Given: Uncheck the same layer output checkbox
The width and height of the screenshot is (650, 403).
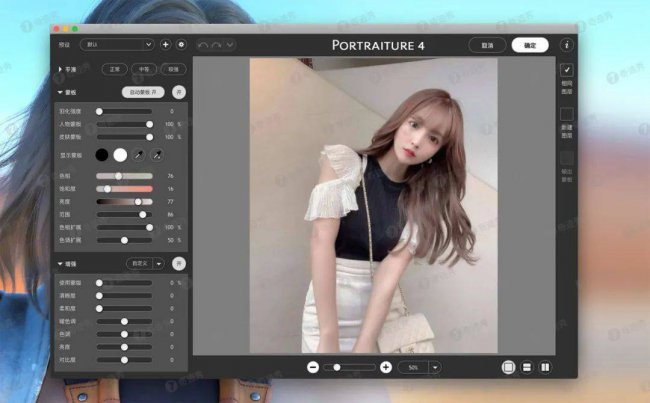Looking at the screenshot, I should click(x=567, y=70).
